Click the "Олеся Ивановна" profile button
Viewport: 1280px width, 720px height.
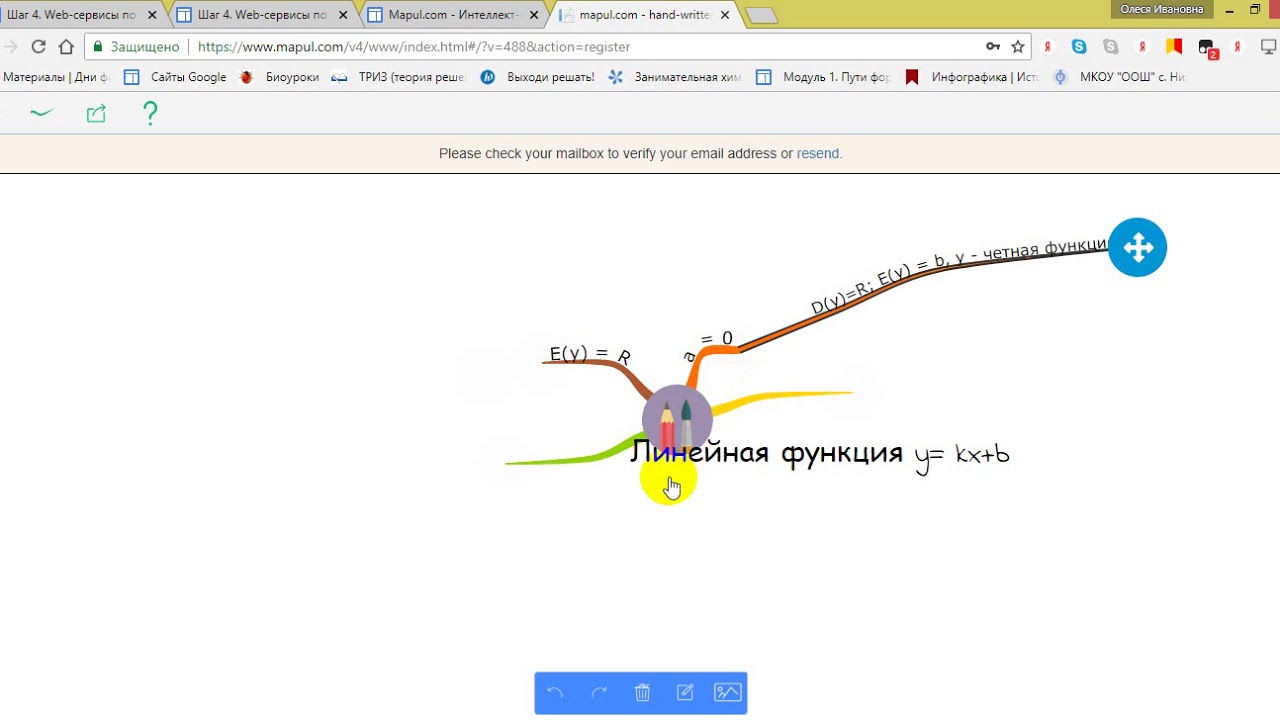point(1161,9)
